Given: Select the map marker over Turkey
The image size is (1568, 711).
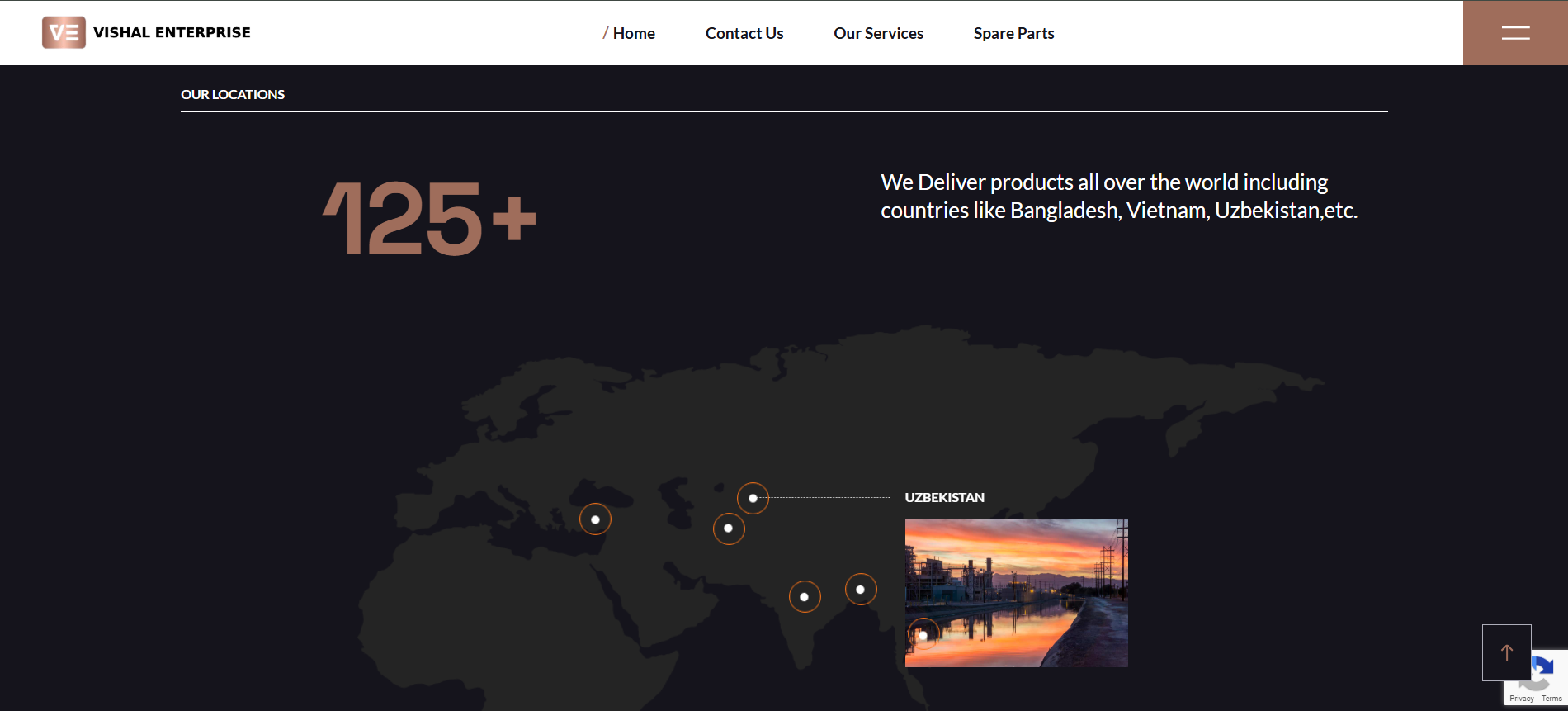Looking at the screenshot, I should [x=595, y=519].
